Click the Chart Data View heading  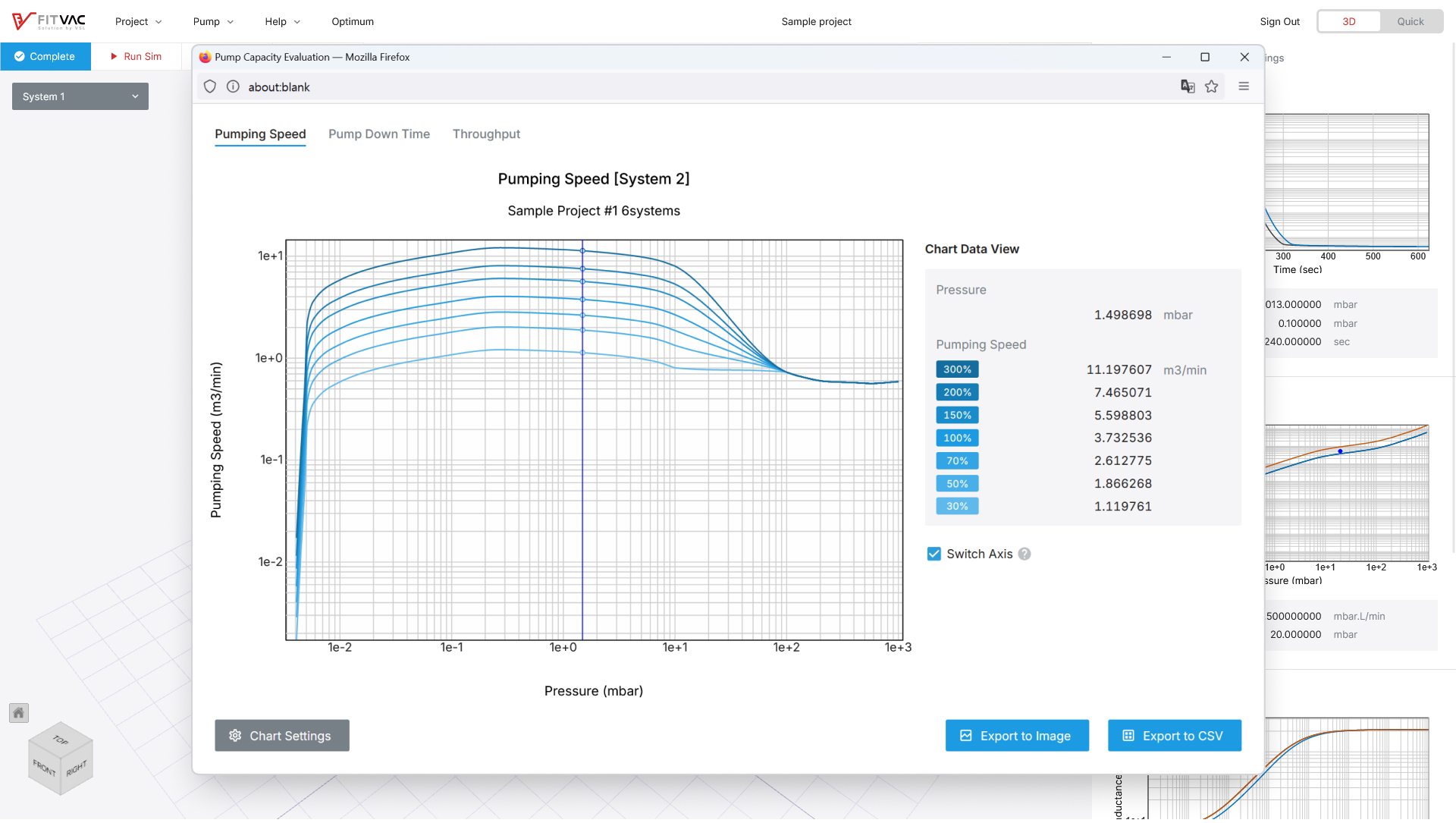[x=971, y=249]
